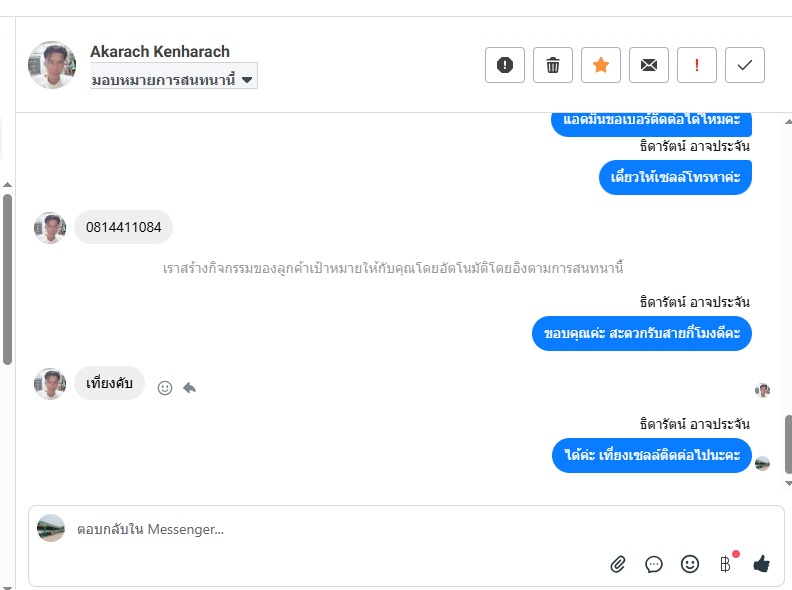Mark conversation as done with the checkmark

pyautogui.click(x=745, y=65)
